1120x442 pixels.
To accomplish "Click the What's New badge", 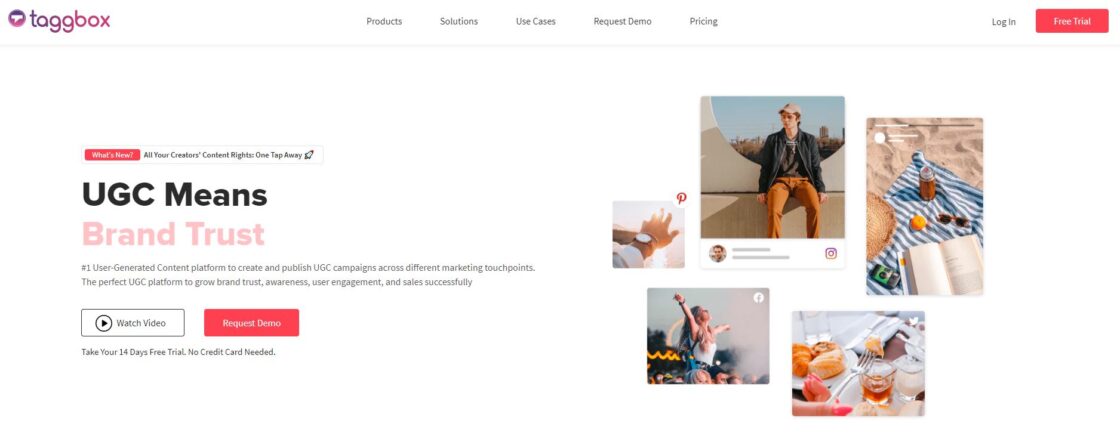I will coord(112,154).
